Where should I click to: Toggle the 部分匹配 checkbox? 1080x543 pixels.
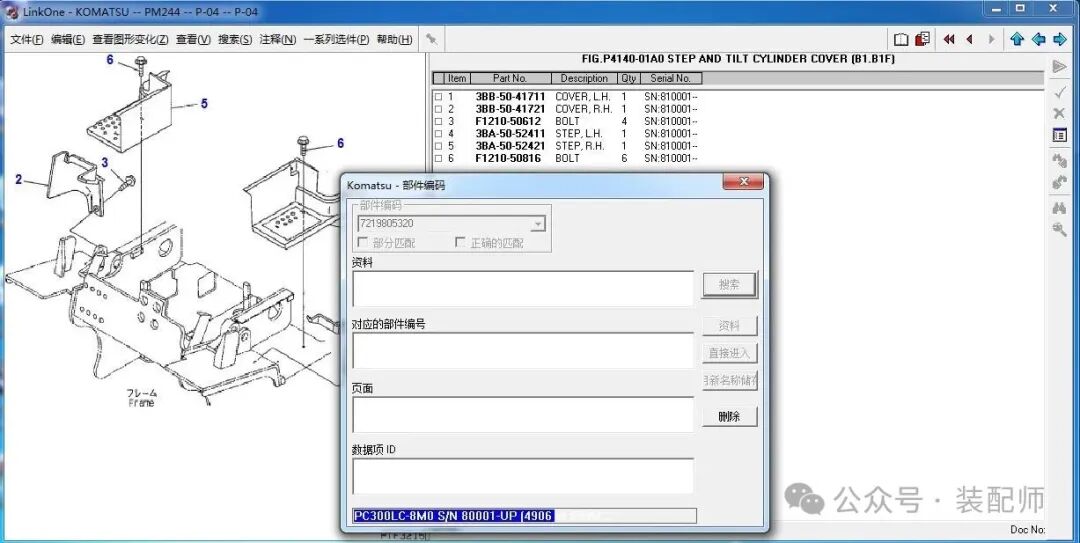(362, 243)
